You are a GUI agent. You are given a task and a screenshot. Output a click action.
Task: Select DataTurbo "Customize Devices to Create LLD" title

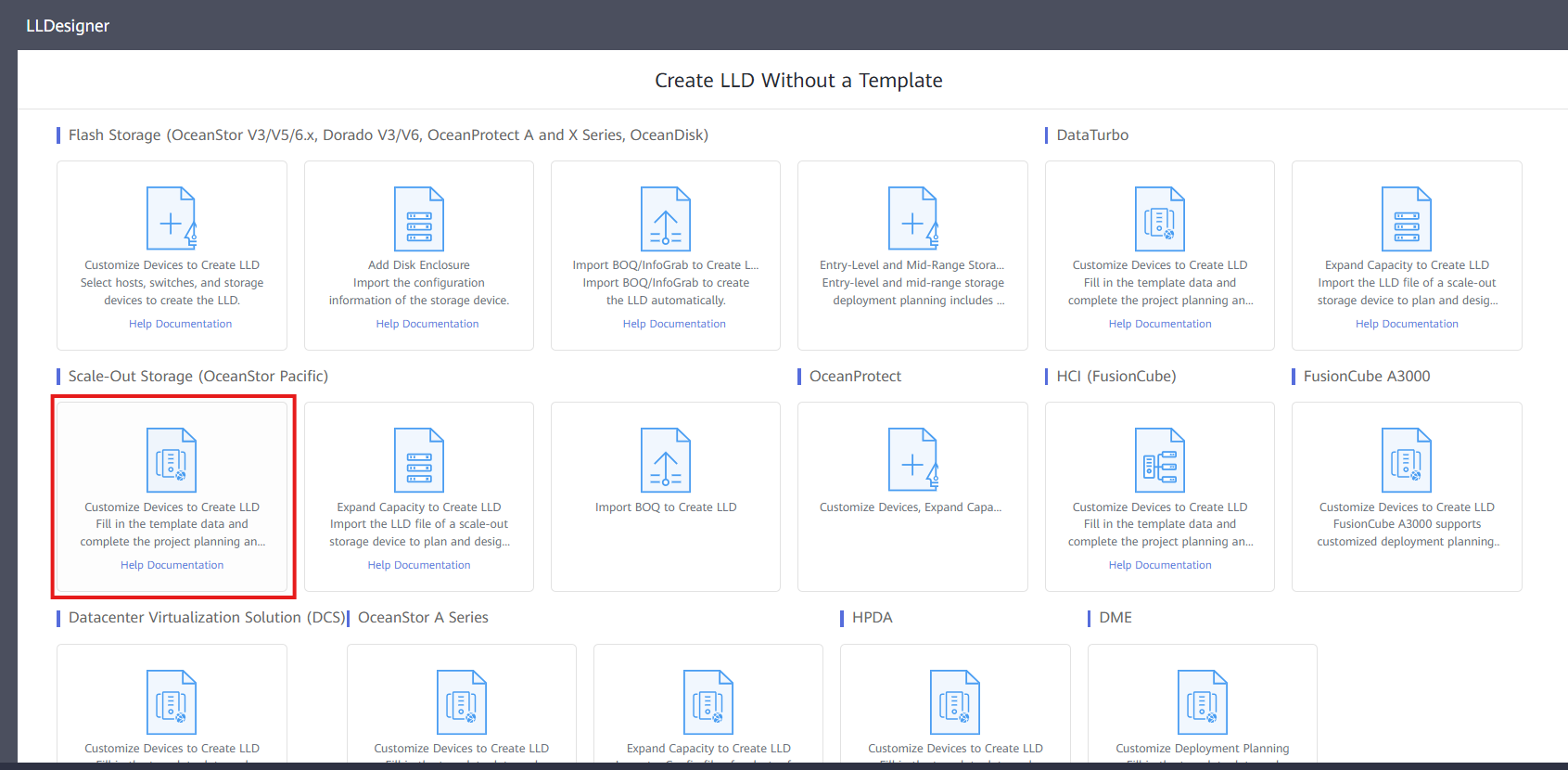click(x=1160, y=265)
